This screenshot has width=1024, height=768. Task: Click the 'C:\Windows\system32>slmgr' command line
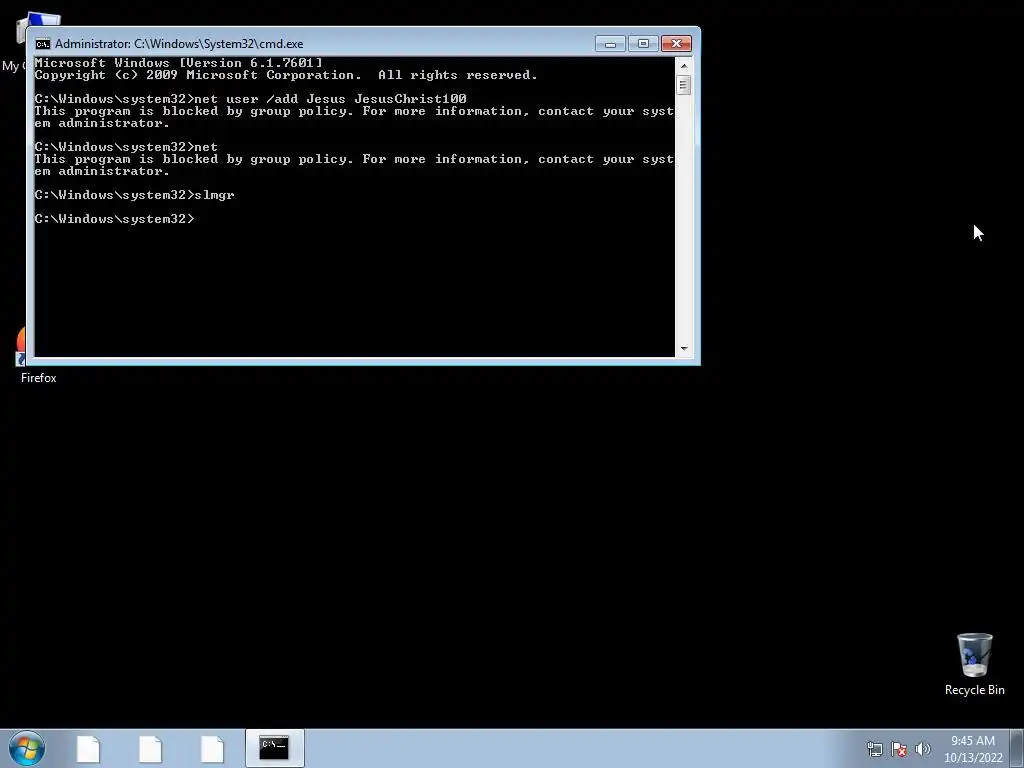(135, 195)
